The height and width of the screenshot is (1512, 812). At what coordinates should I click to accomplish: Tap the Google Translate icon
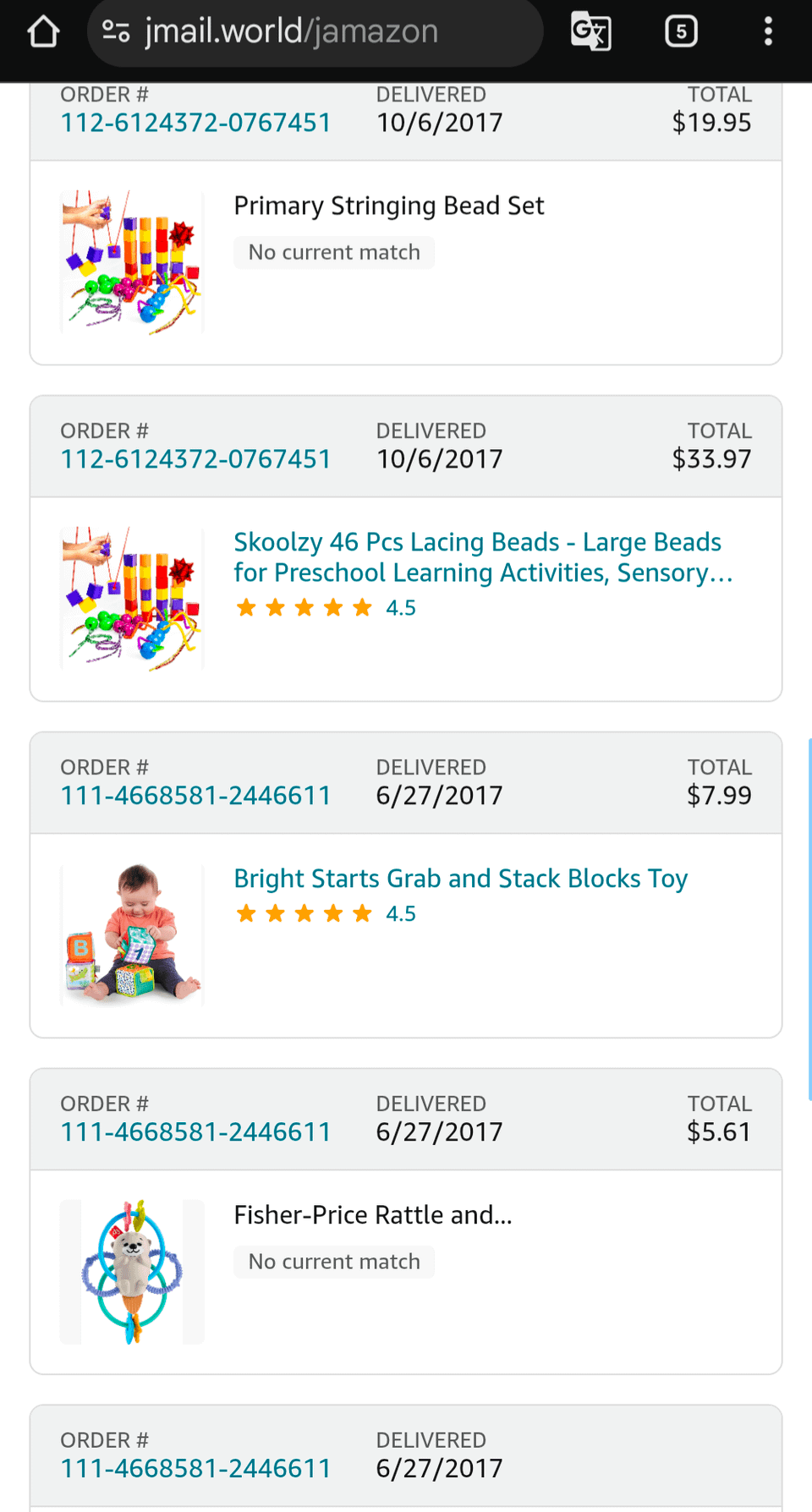(x=590, y=32)
